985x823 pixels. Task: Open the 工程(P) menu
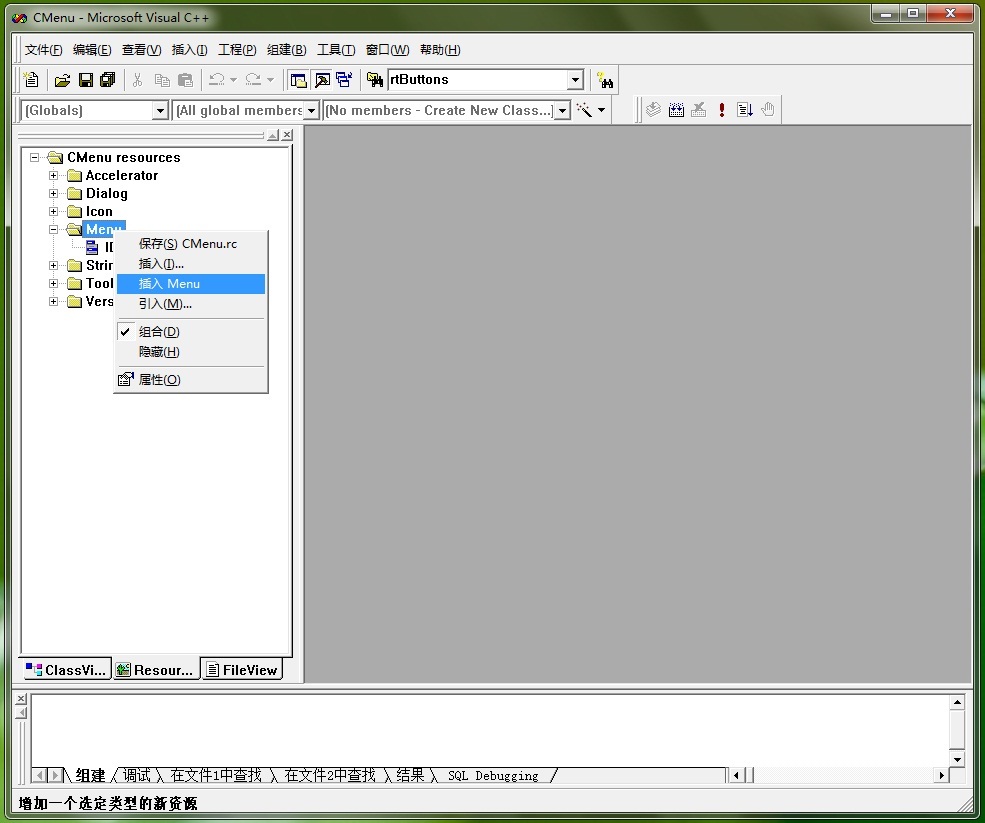tap(237, 50)
